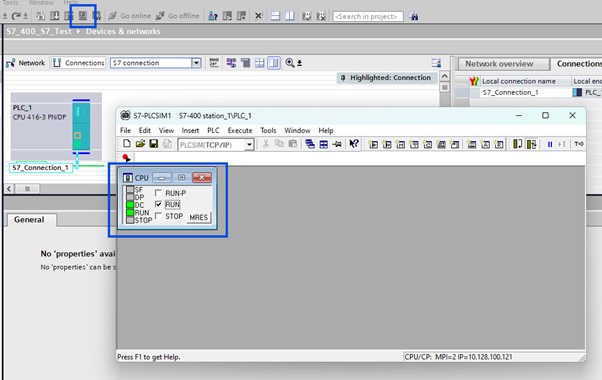Click the binoculars search icon
Screen dimensions: 602x380
pyautogui.click(x=413, y=16)
